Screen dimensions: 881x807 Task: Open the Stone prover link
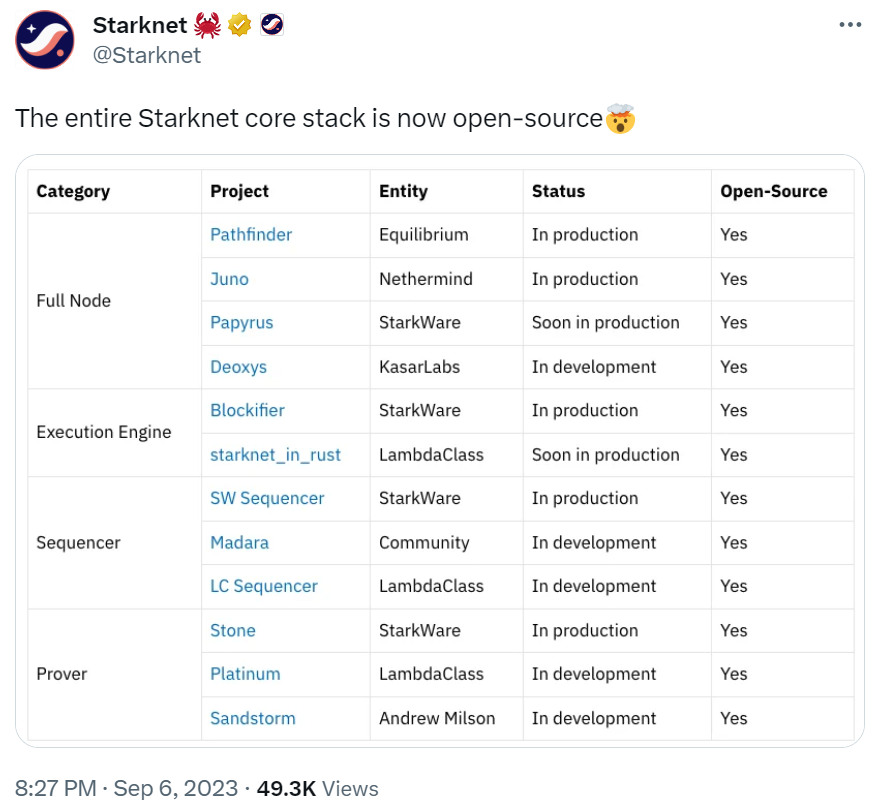(232, 630)
